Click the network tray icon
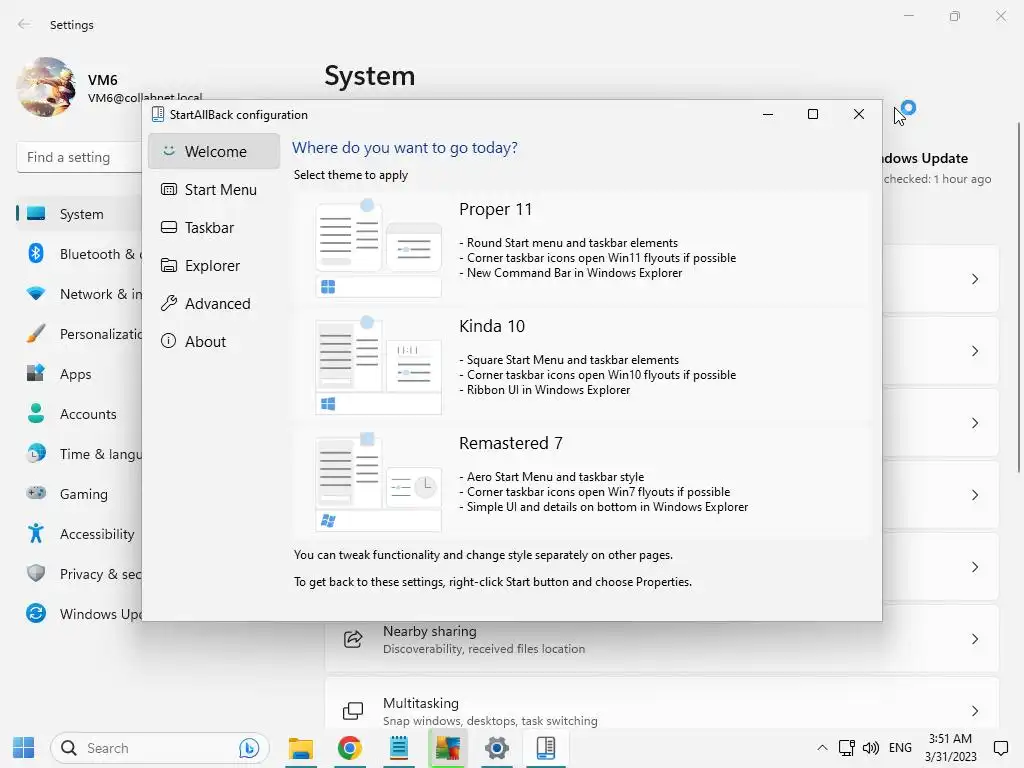Viewport: 1024px width, 768px height. [847, 748]
